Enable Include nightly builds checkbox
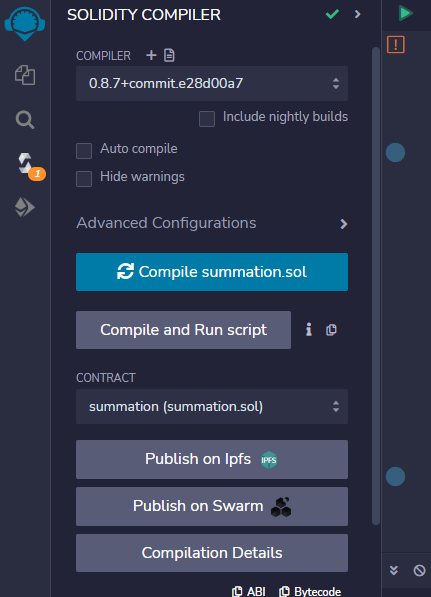Image resolution: width=431 pixels, height=597 pixels. 207,119
